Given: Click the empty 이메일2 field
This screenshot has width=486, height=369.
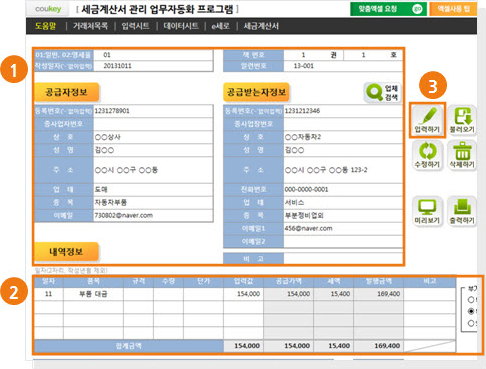Looking at the screenshot, I should [x=343, y=241].
